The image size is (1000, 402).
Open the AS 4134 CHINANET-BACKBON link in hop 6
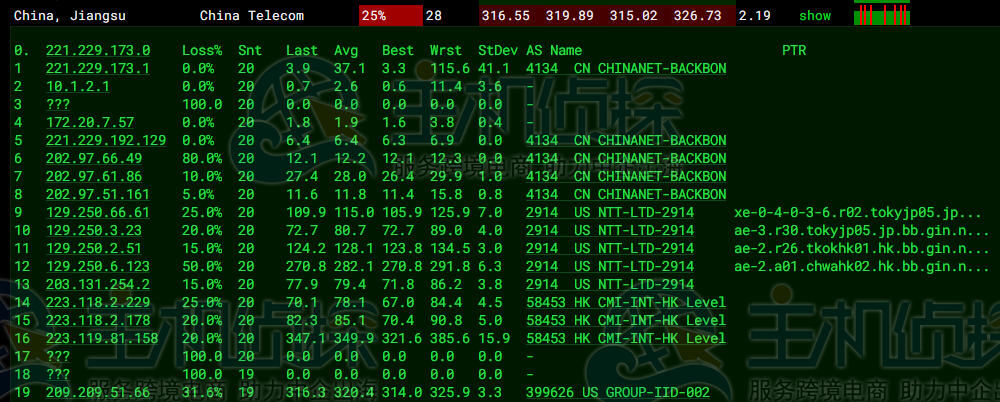point(626,158)
